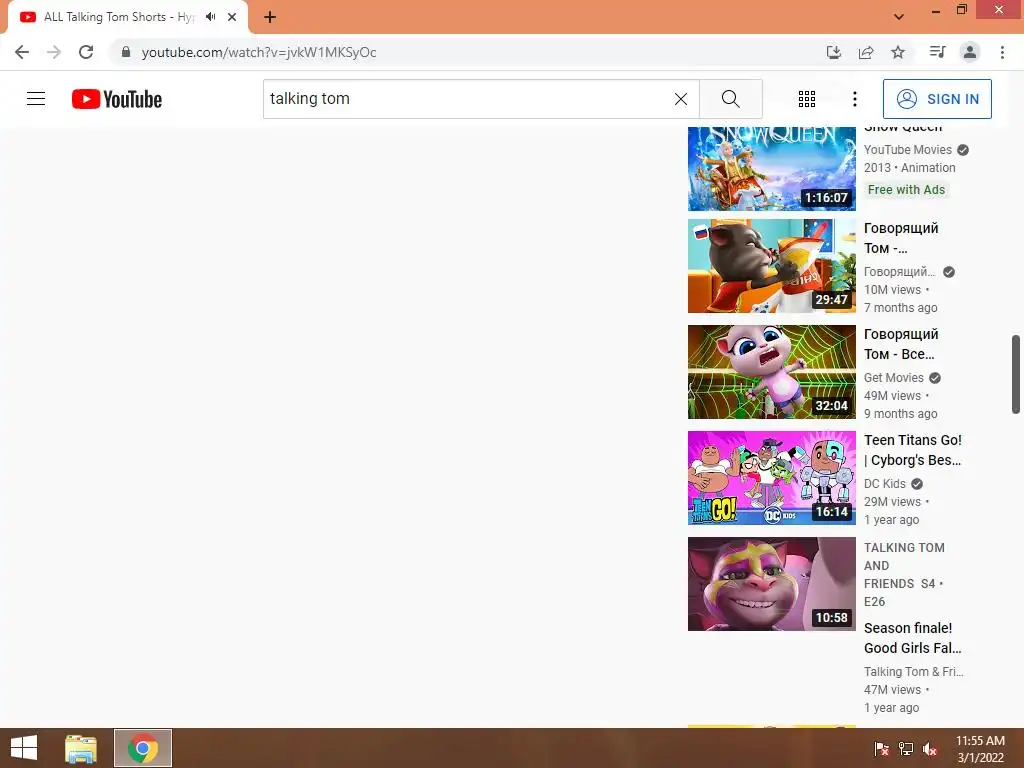The width and height of the screenshot is (1024, 768).
Task: Open the tab search chevron
Action: coord(899,17)
